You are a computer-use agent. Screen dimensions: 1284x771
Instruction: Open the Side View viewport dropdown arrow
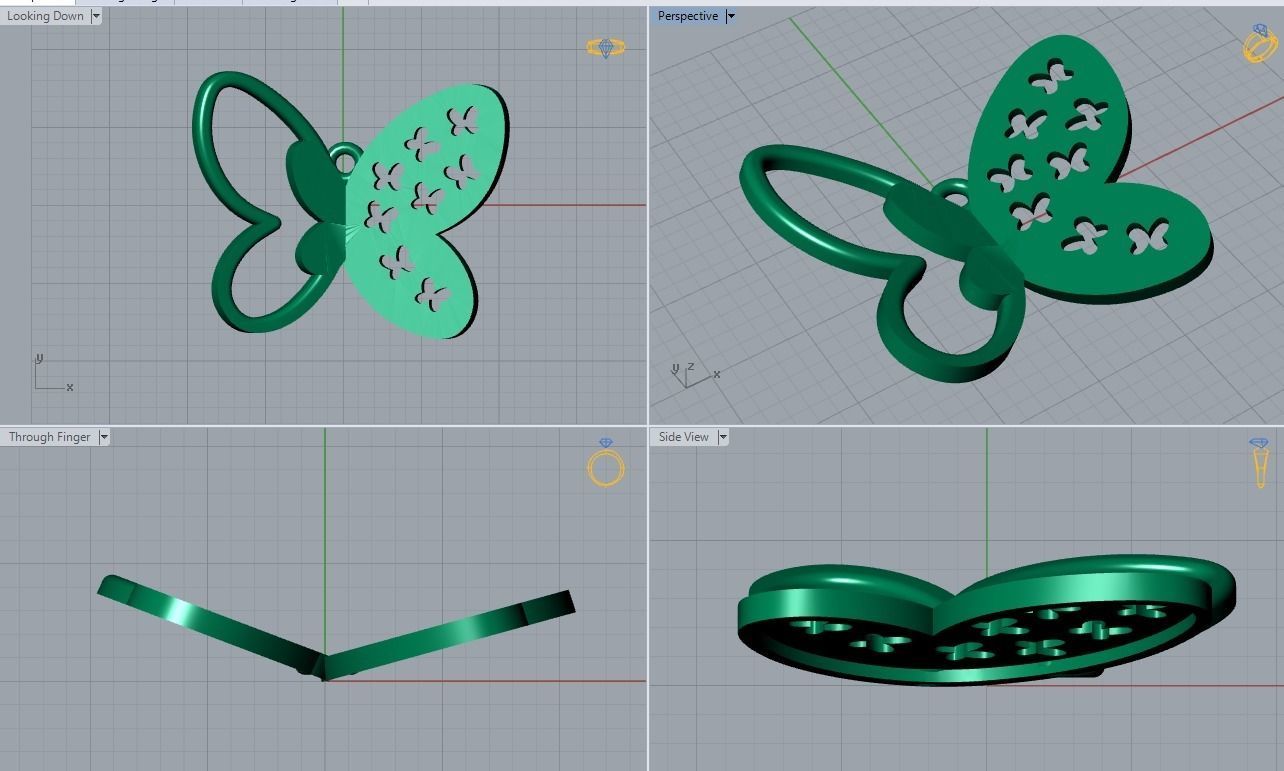722,437
